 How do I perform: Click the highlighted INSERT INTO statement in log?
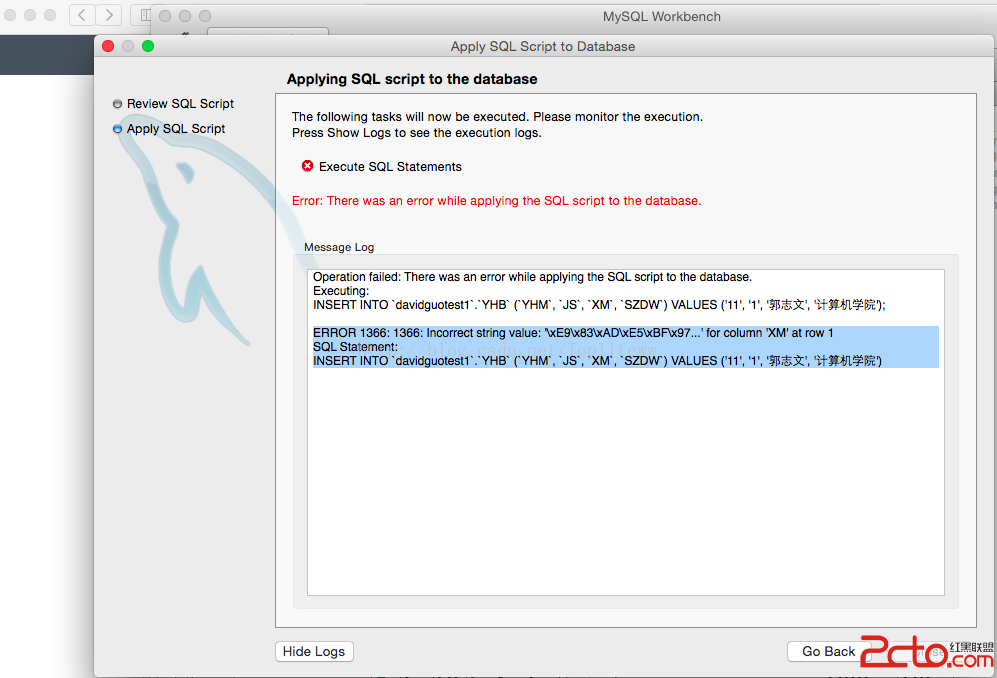pyautogui.click(x=597, y=361)
